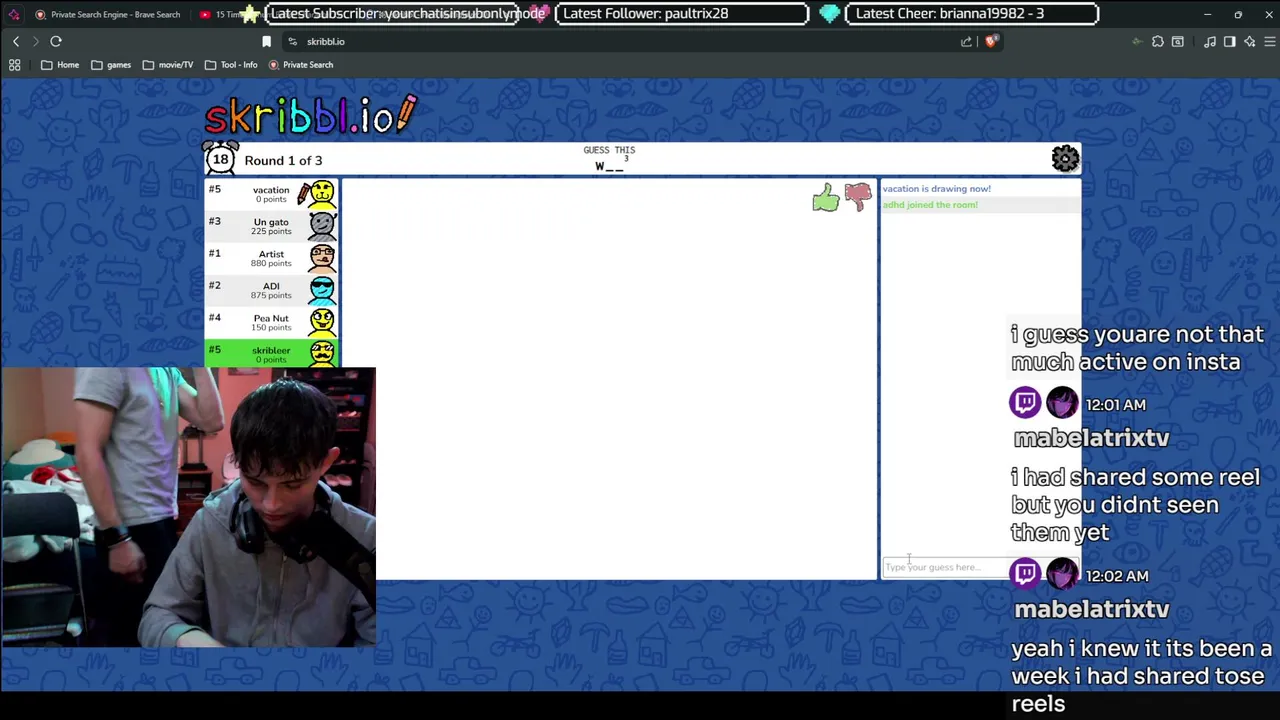Open the browser hamburger menu
The image size is (1280, 720).
(x=1270, y=41)
